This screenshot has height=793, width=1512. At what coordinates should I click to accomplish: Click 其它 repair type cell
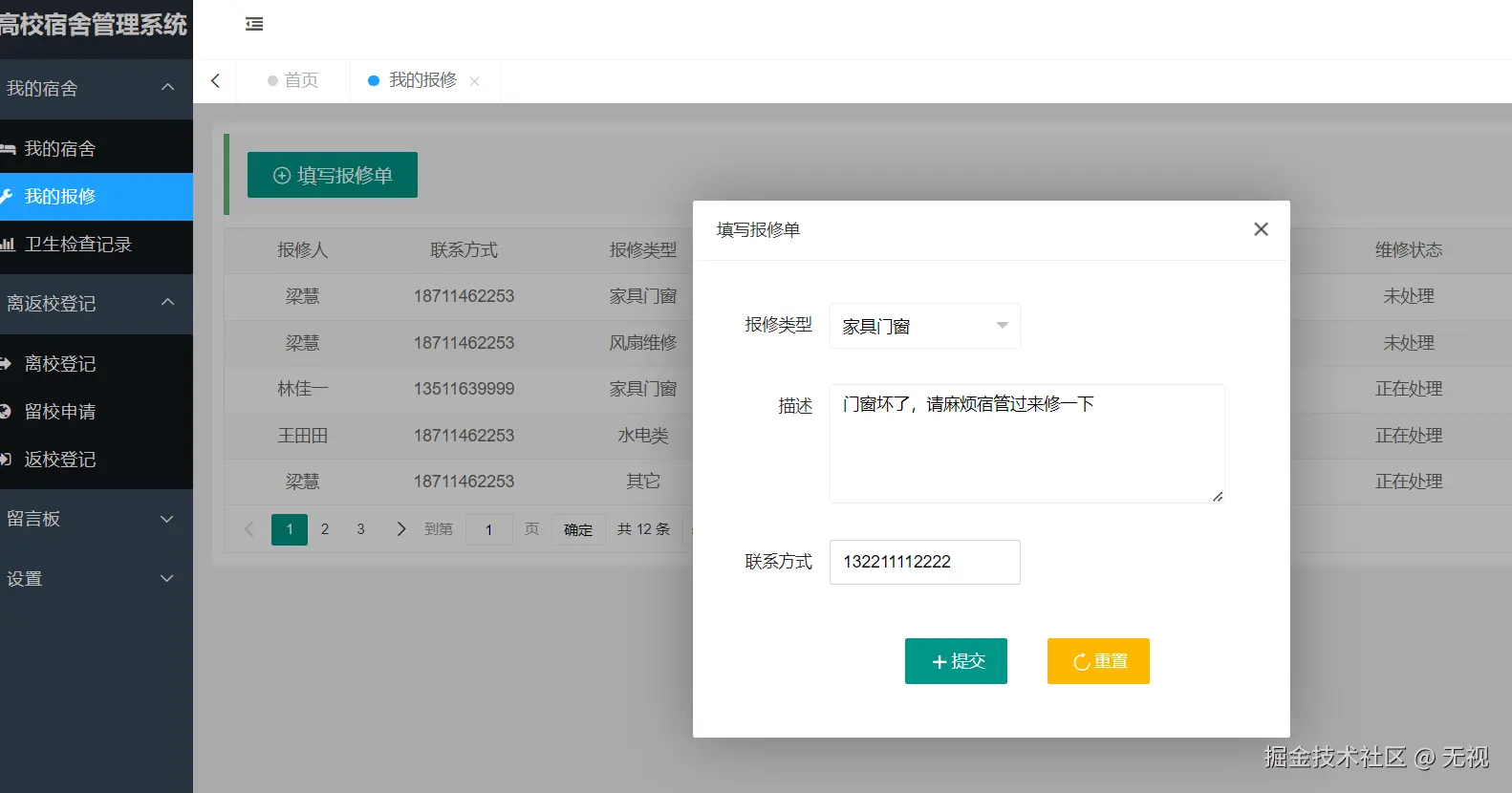[643, 482]
